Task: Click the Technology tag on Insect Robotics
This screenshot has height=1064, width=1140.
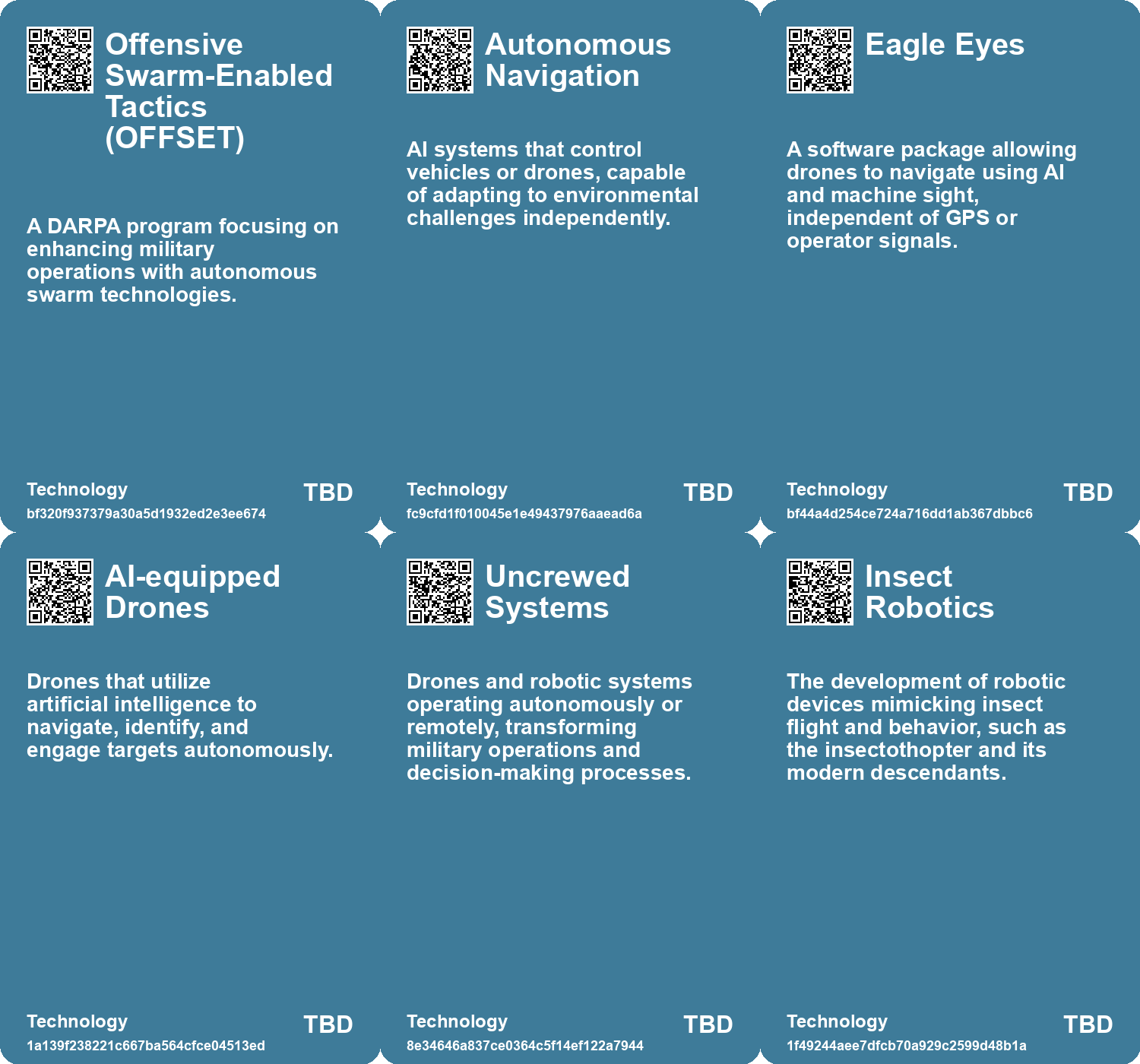Action: point(837,1021)
